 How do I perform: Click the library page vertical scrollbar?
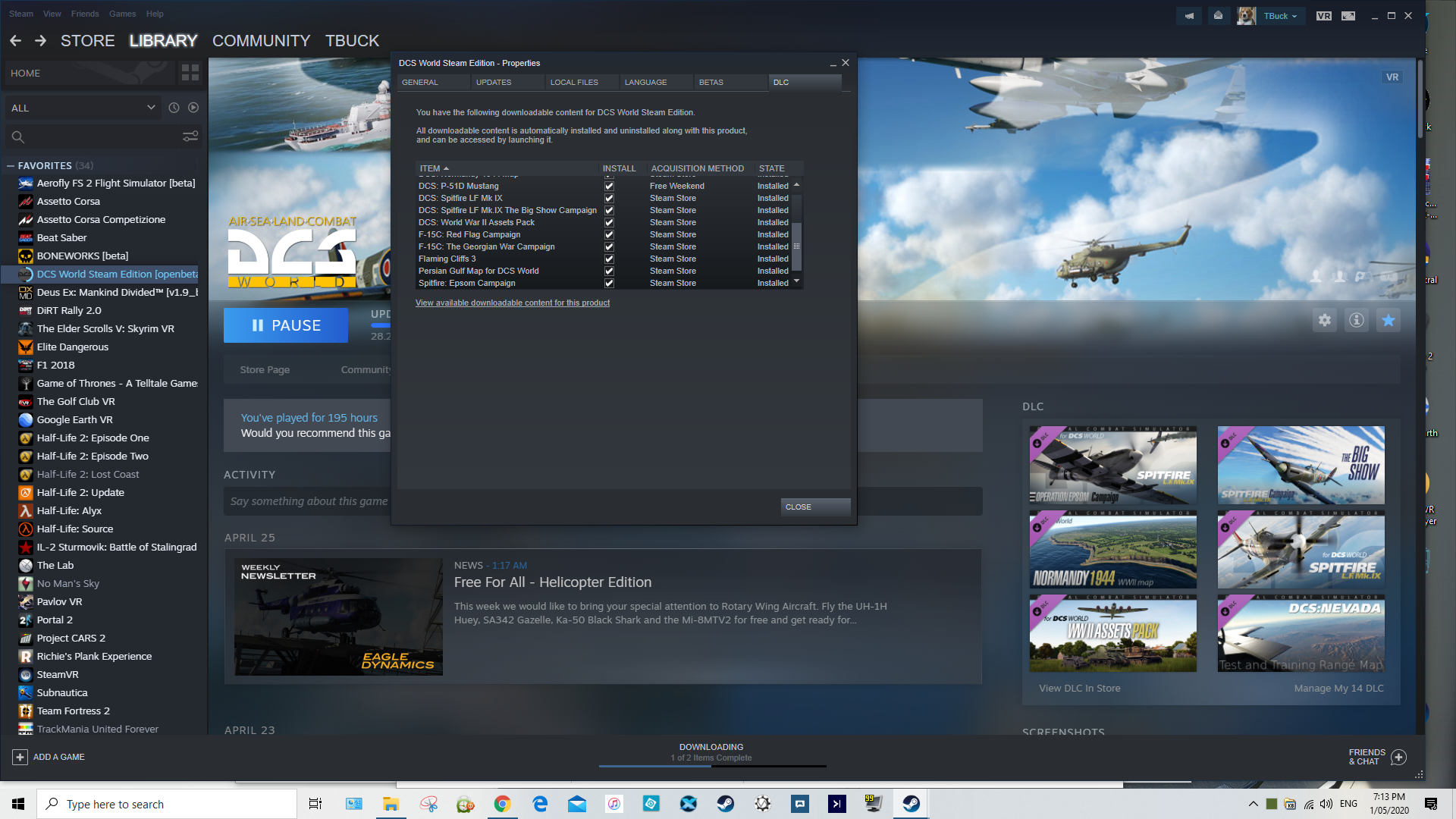[x=1420, y=99]
